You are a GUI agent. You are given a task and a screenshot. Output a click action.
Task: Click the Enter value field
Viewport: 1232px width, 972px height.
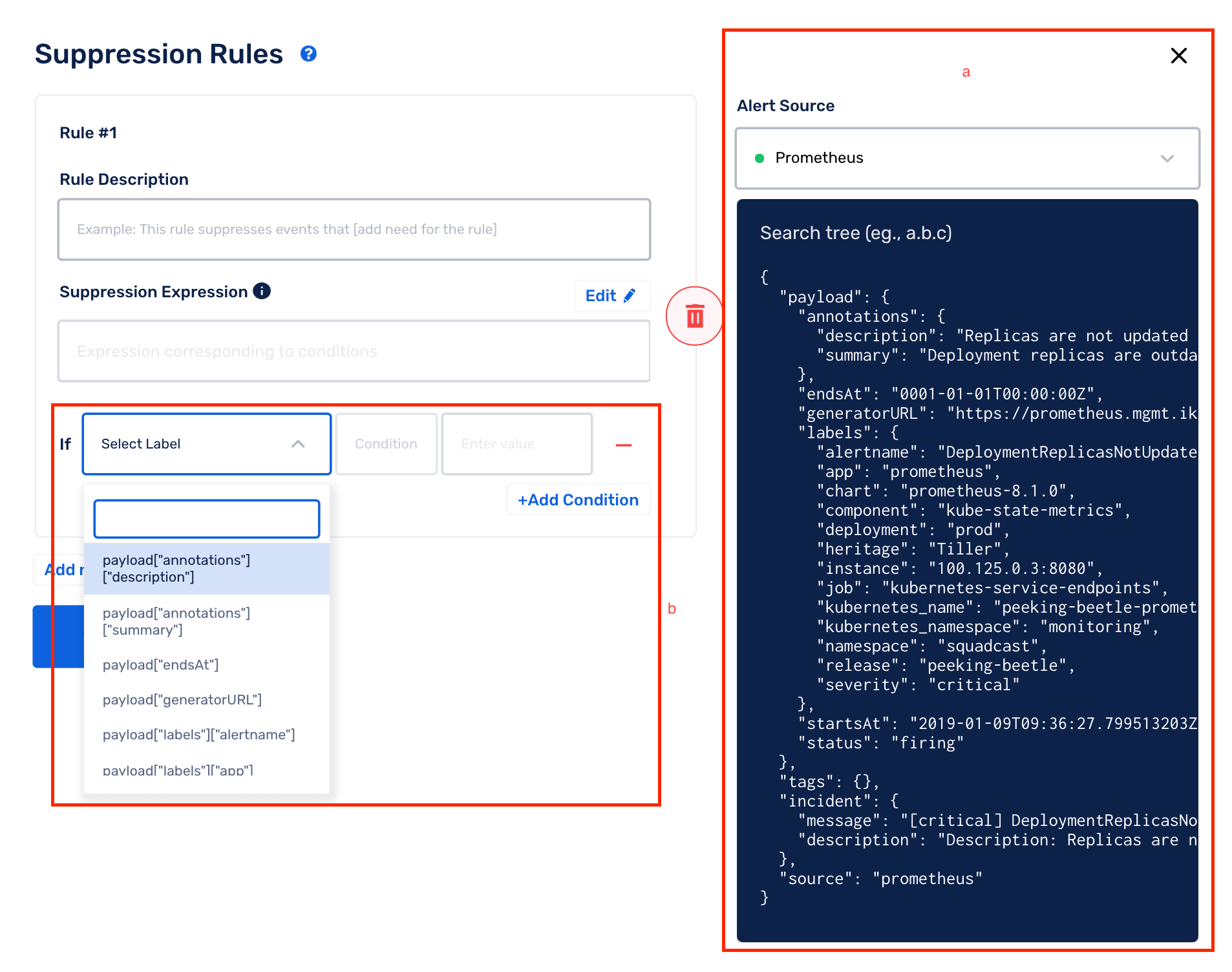(516, 444)
